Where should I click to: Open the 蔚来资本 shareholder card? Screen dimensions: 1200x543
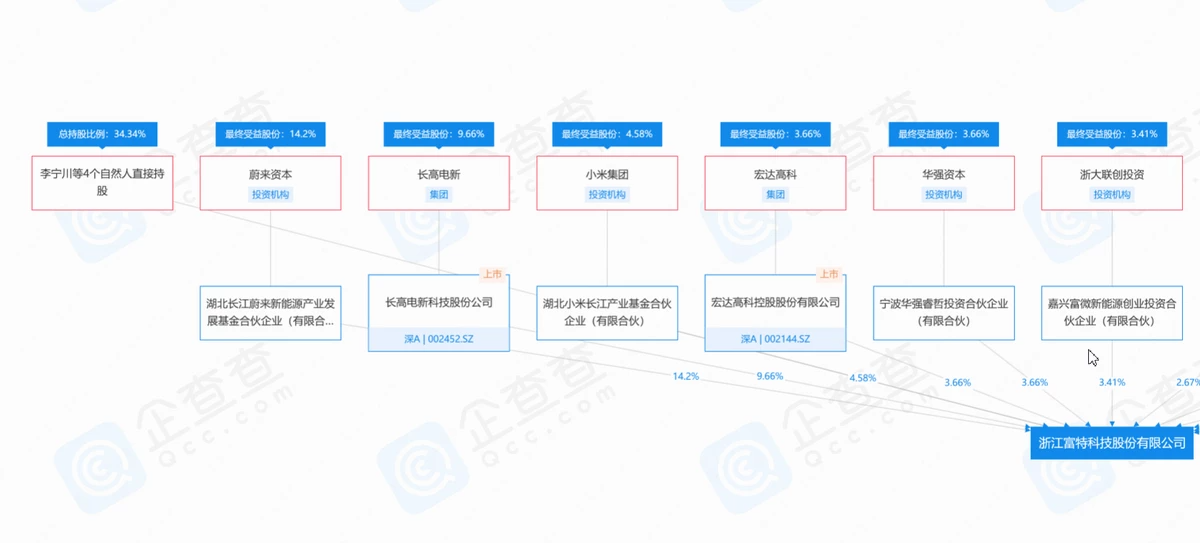tap(270, 182)
